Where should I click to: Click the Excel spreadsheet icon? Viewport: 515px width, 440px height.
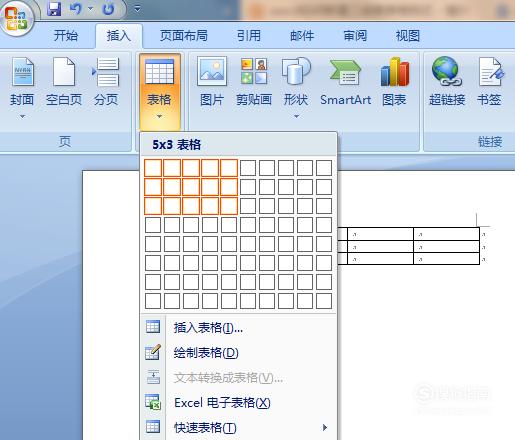click(x=153, y=402)
